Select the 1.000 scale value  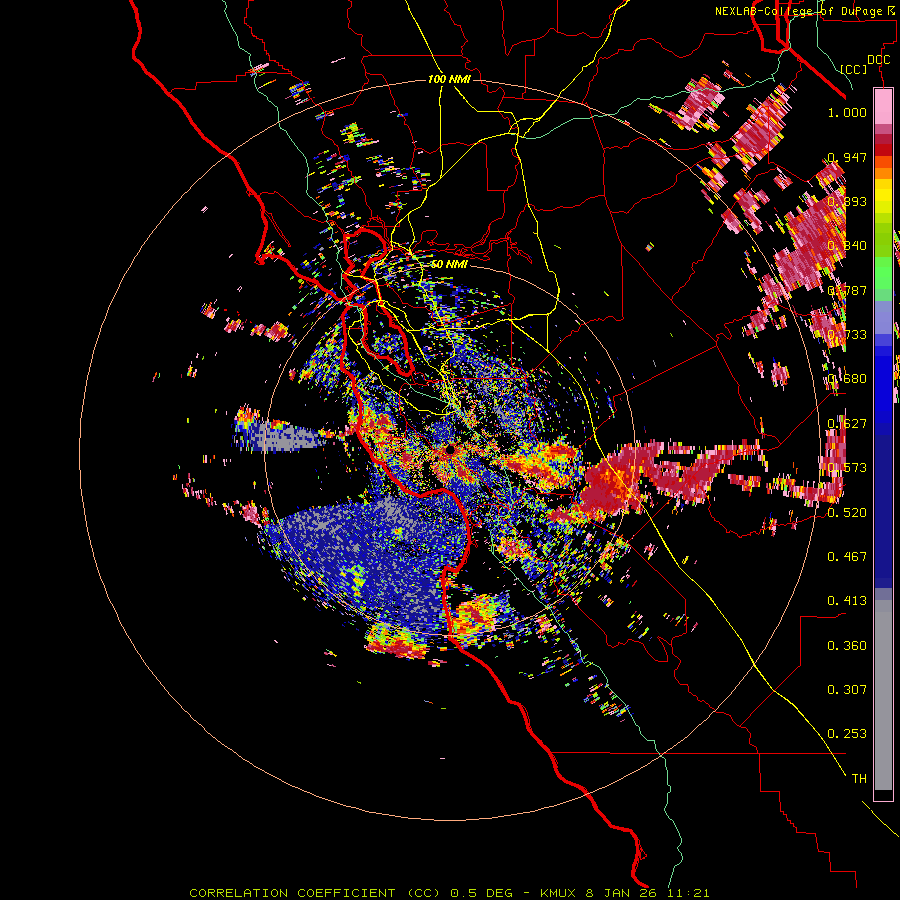click(847, 112)
